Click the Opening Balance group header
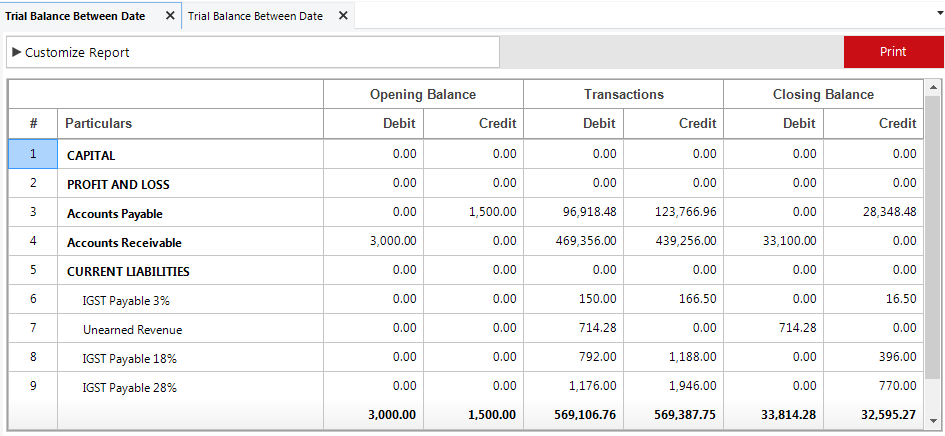Viewport: 945px width, 436px height. point(423,94)
